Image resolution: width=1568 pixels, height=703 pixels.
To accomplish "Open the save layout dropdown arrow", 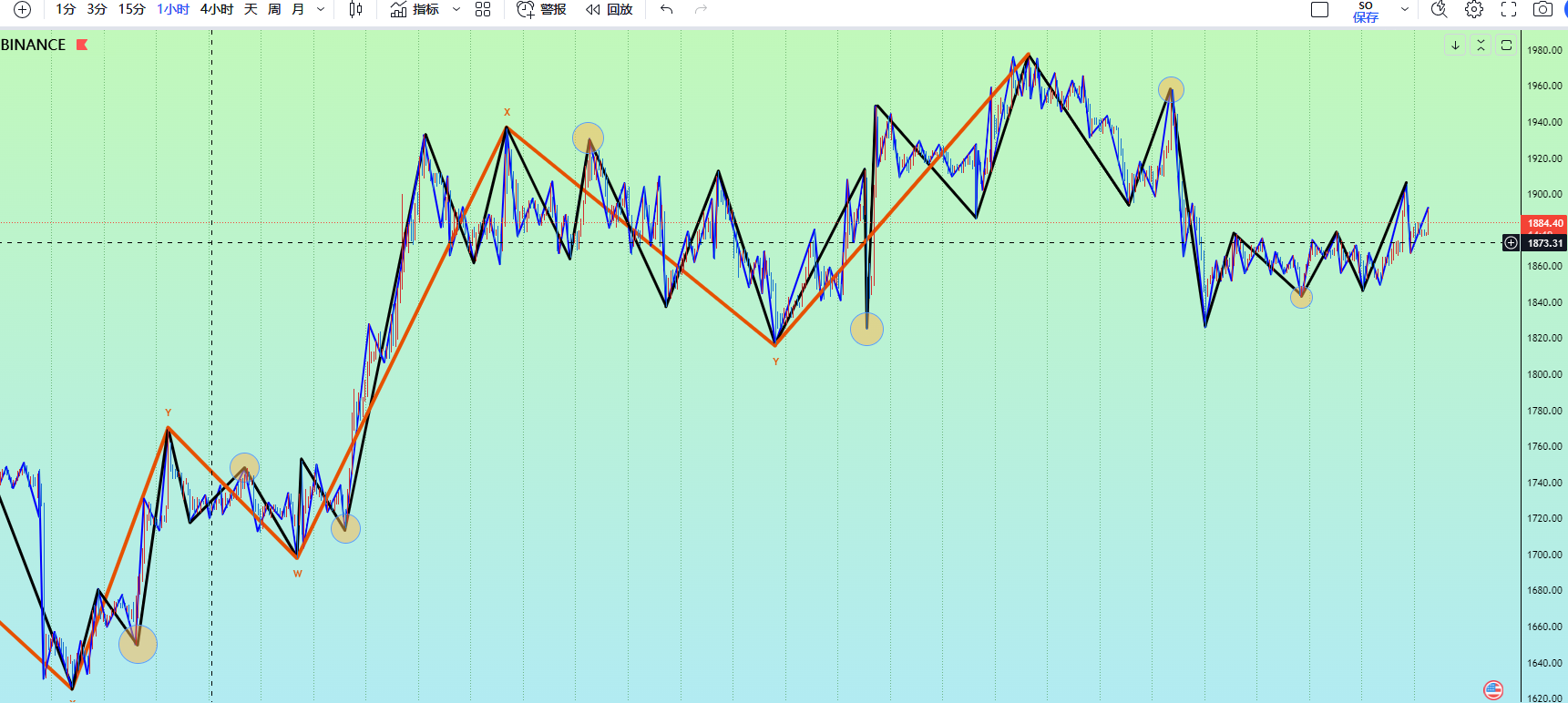I will click(1404, 10).
